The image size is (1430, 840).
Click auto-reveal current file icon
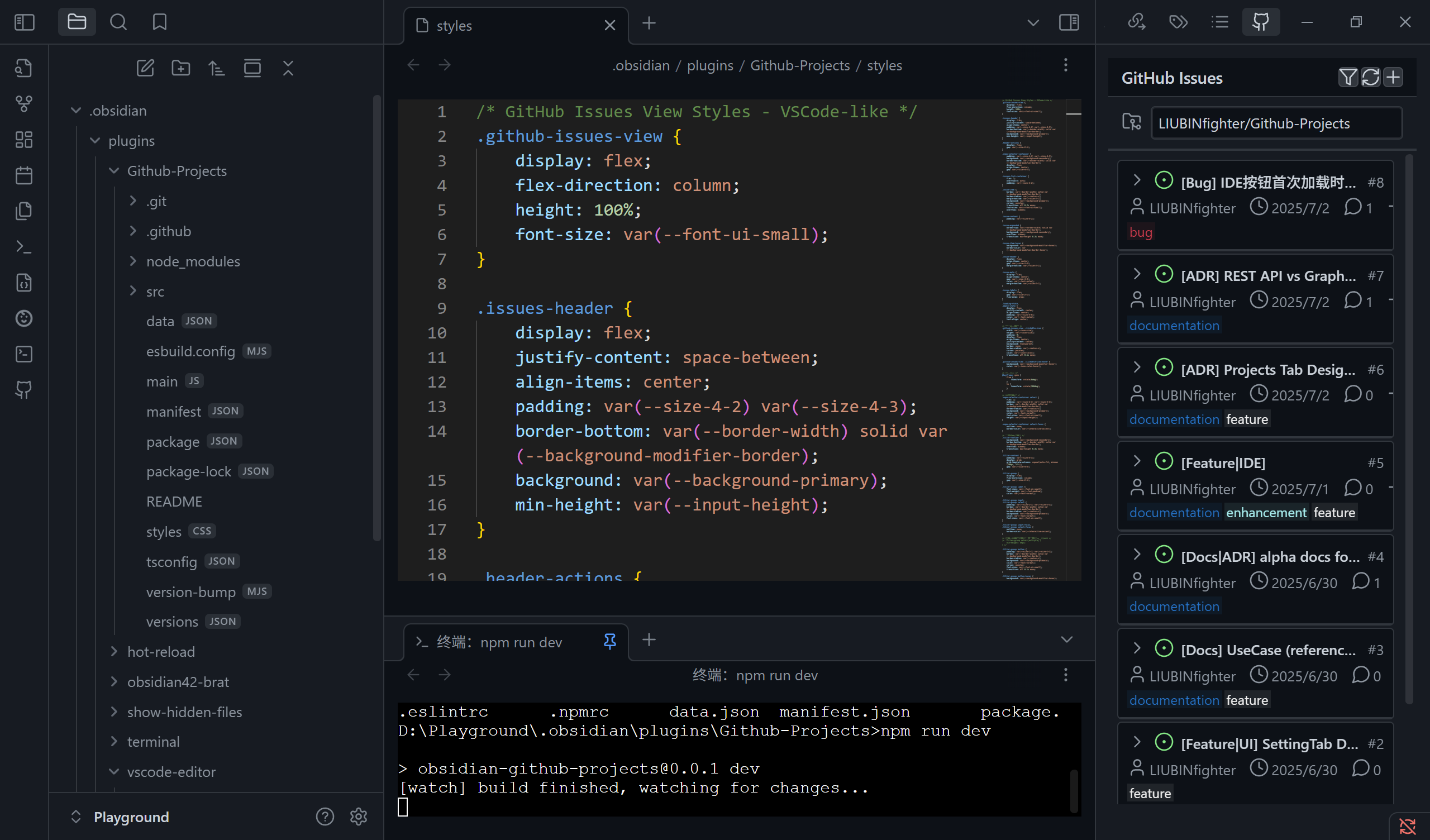click(x=252, y=68)
